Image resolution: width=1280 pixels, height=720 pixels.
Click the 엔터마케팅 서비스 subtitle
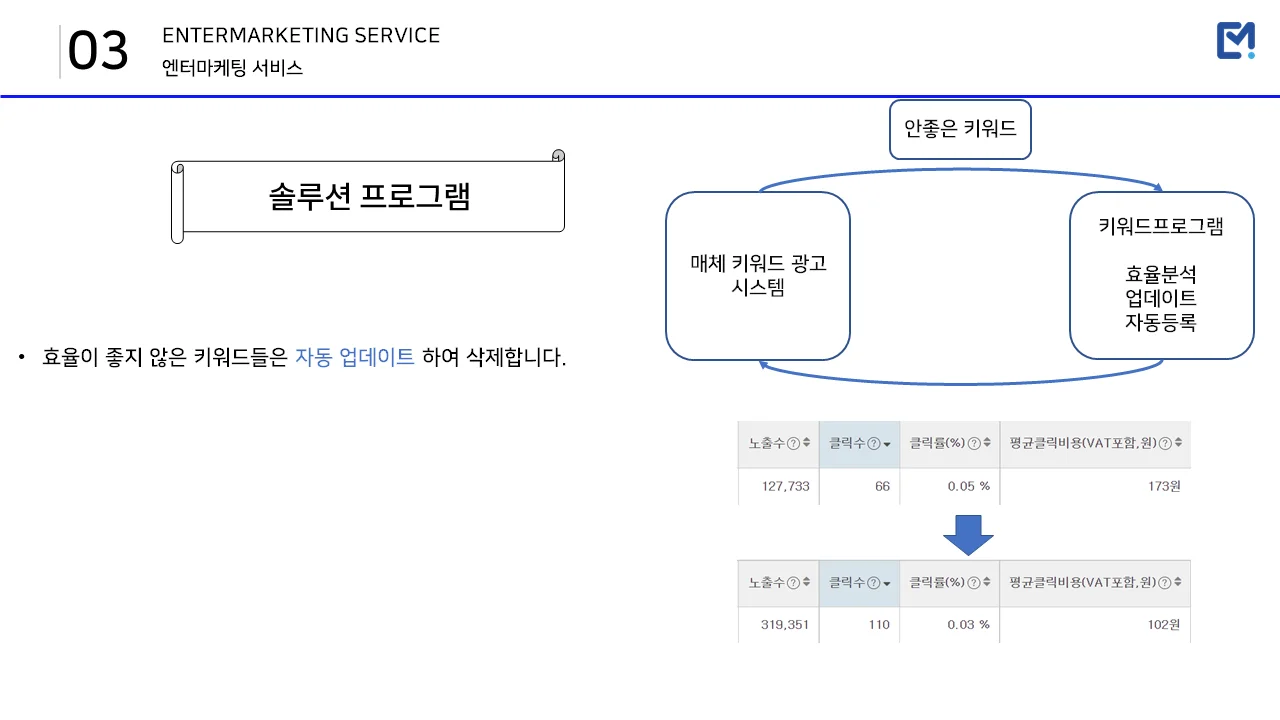click(232, 68)
